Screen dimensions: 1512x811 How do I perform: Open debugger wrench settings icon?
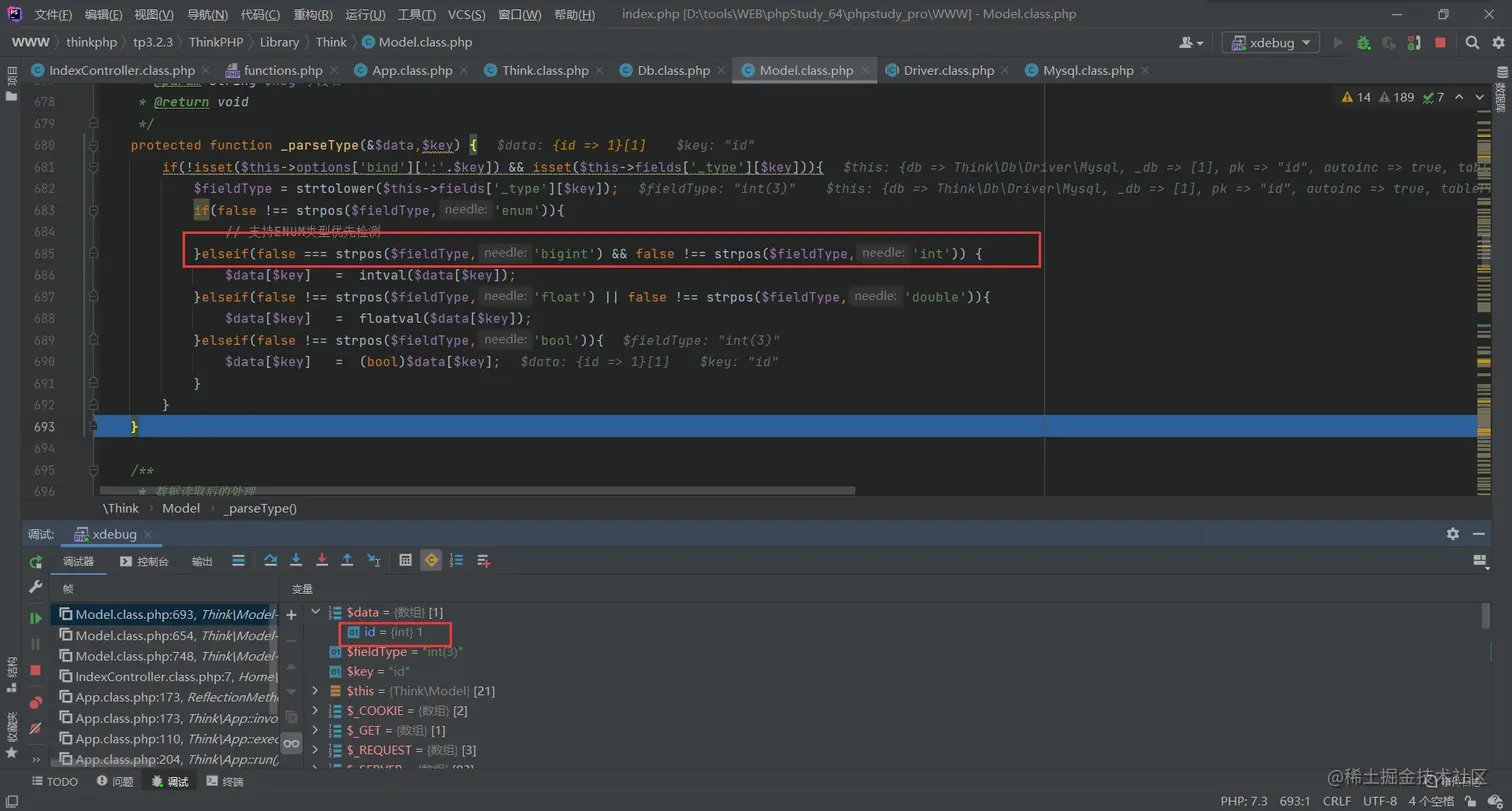[x=36, y=587]
